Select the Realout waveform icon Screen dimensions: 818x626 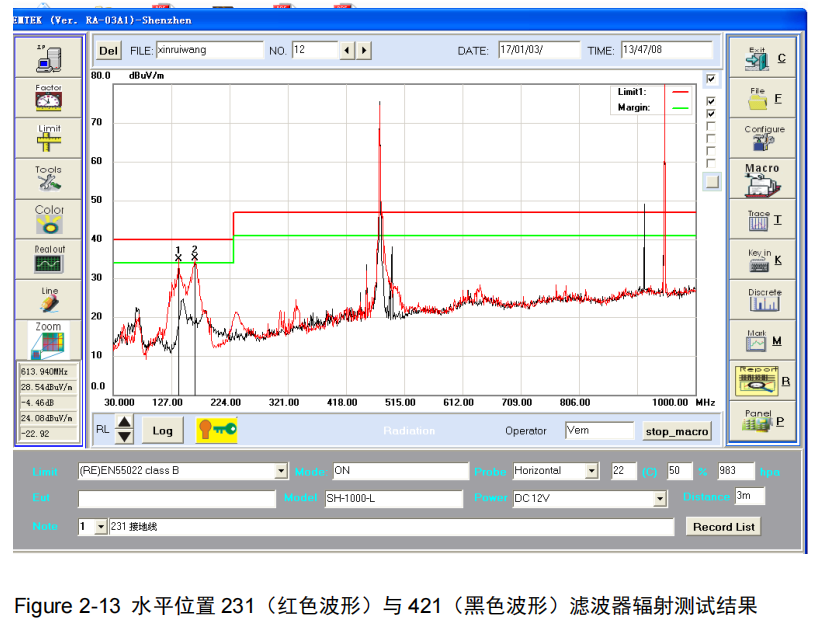click(48, 260)
